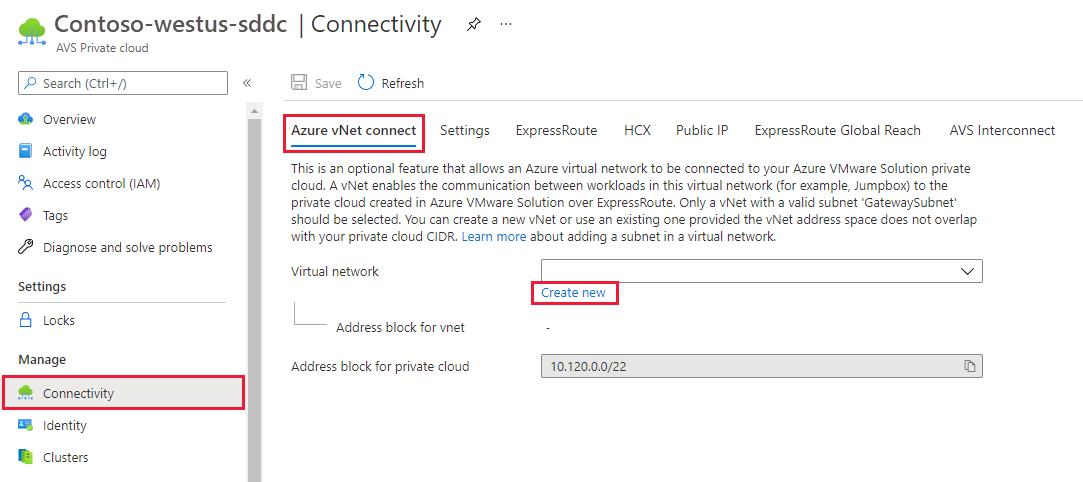Click the Create new link
Viewport: 1083px width, 482px height.
[573, 293]
